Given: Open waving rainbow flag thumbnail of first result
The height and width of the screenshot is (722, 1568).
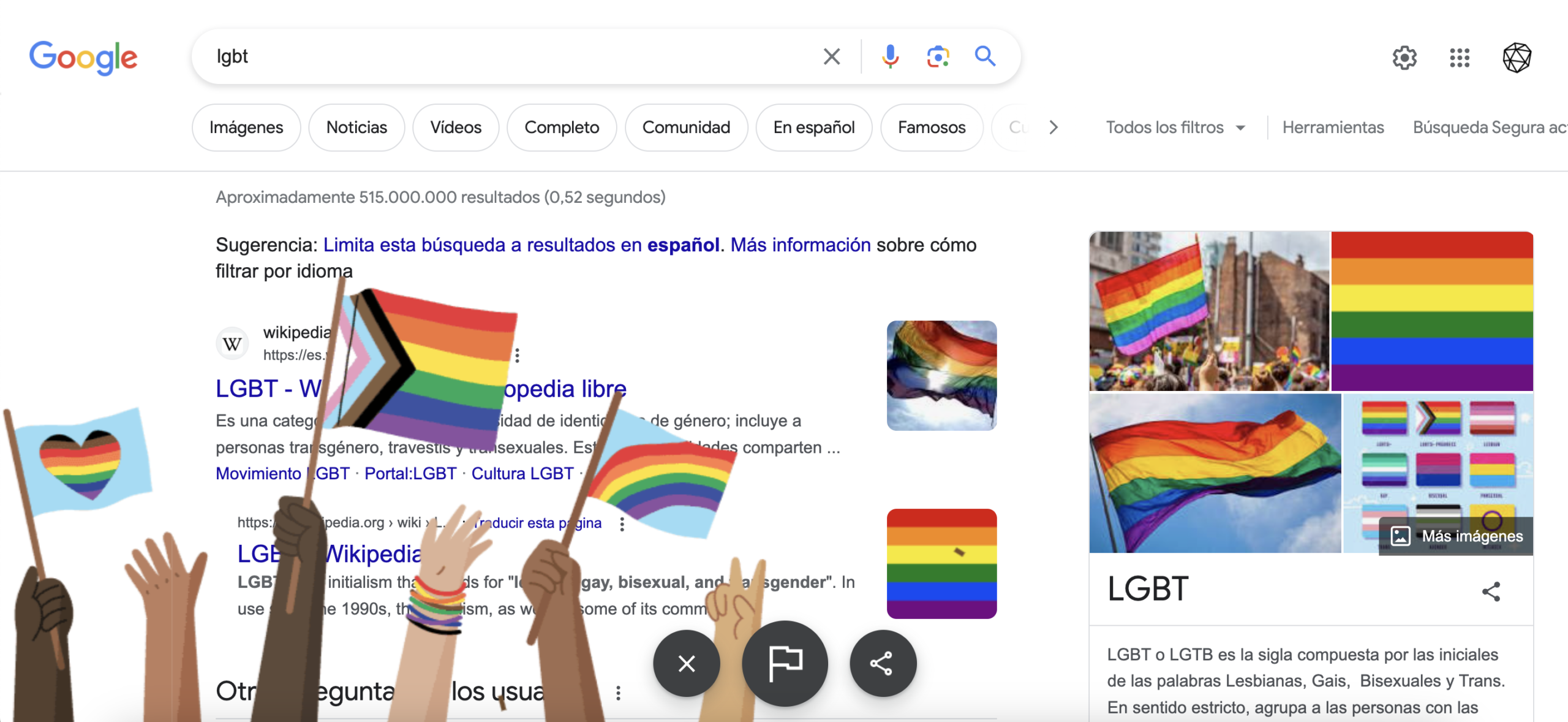Looking at the screenshot, I should [941, 375].
